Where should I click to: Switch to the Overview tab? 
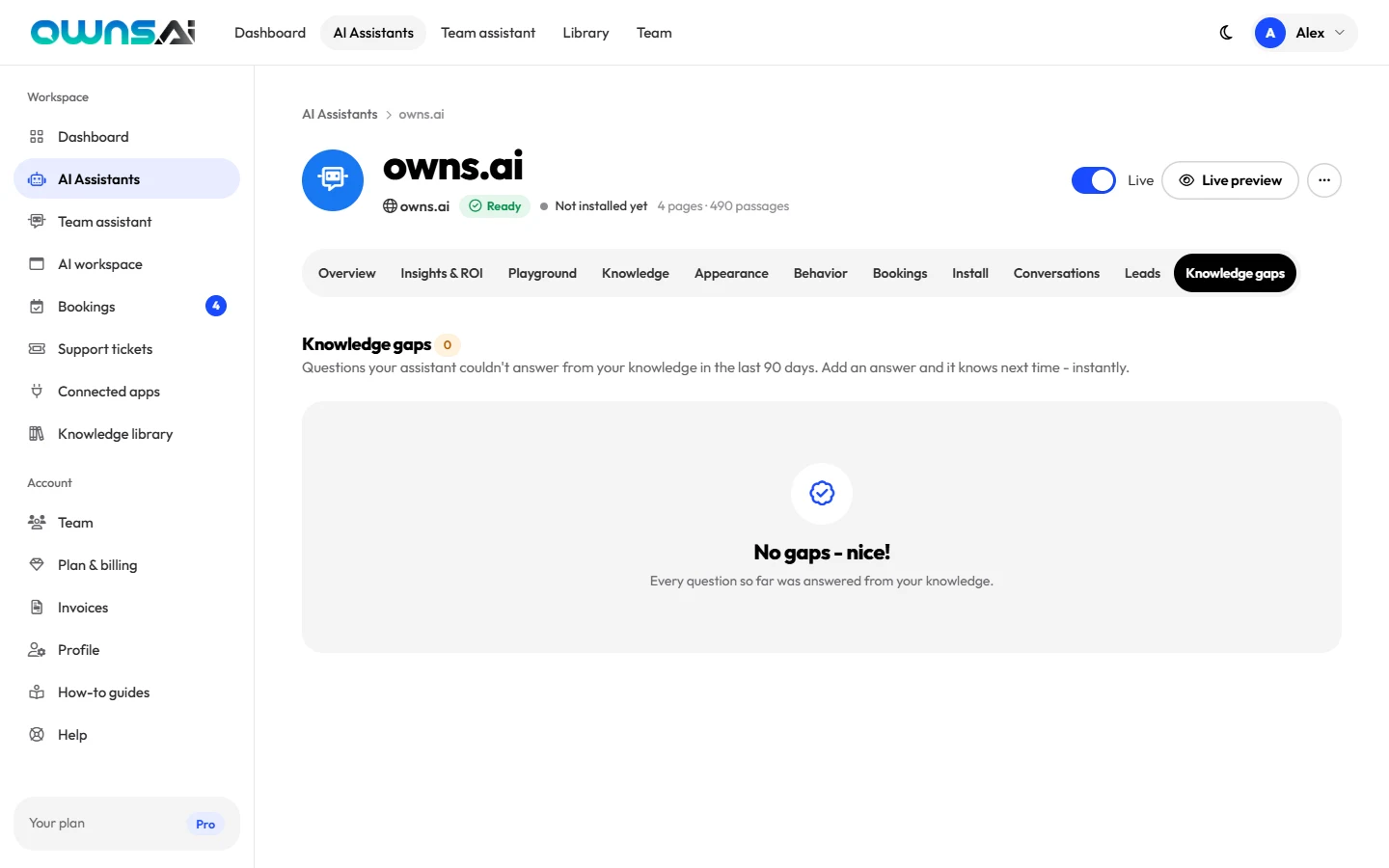coord(347,274)
